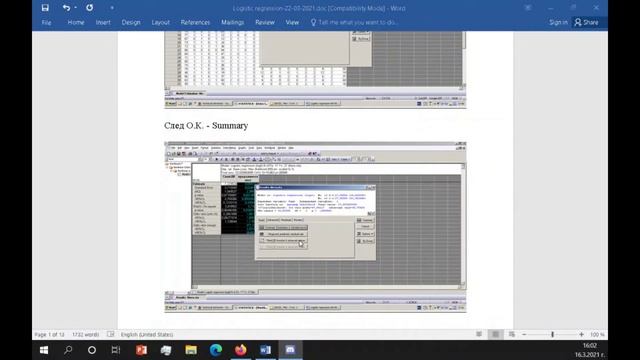Click the word count in status bar
Screen dimensions: 640x360
85,334
